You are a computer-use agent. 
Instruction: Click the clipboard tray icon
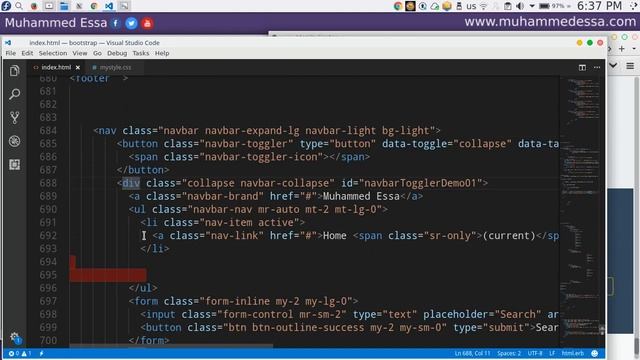pyautogui.click(x=508, y=6)
